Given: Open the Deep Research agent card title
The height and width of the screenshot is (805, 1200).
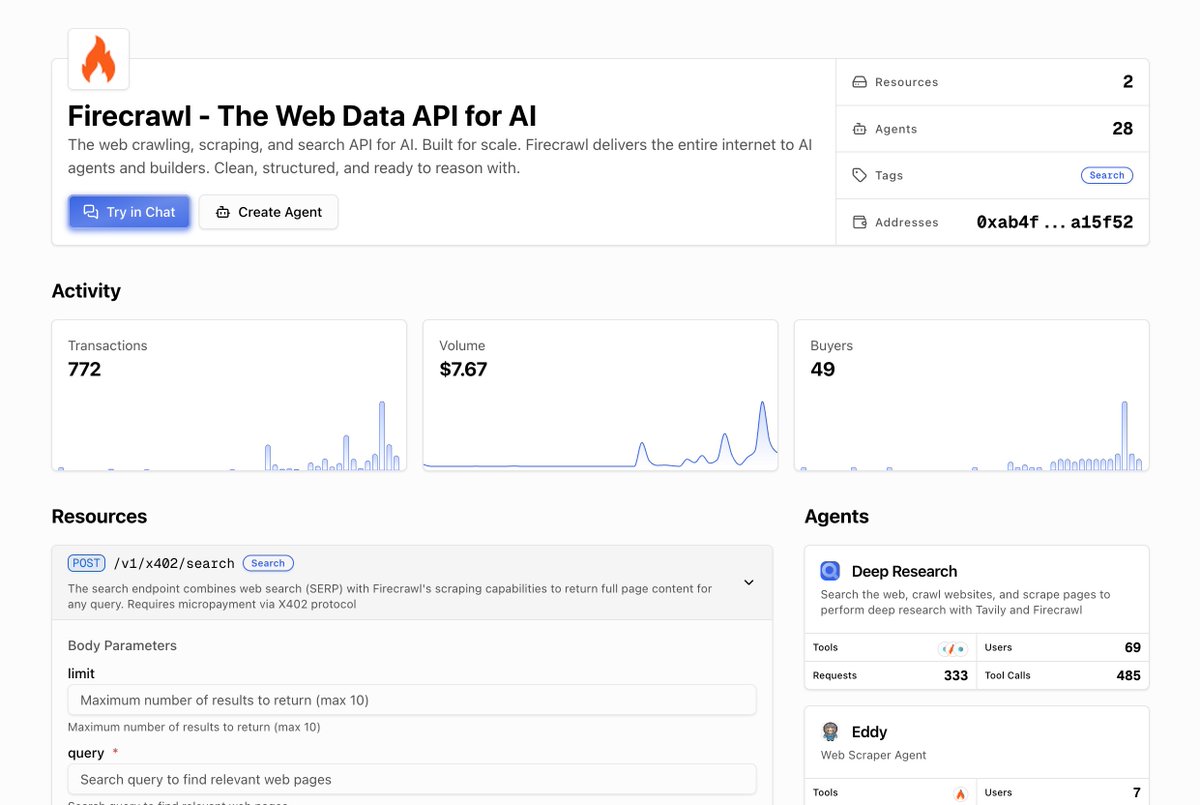Looking at the screenshot, I should 904,571.
